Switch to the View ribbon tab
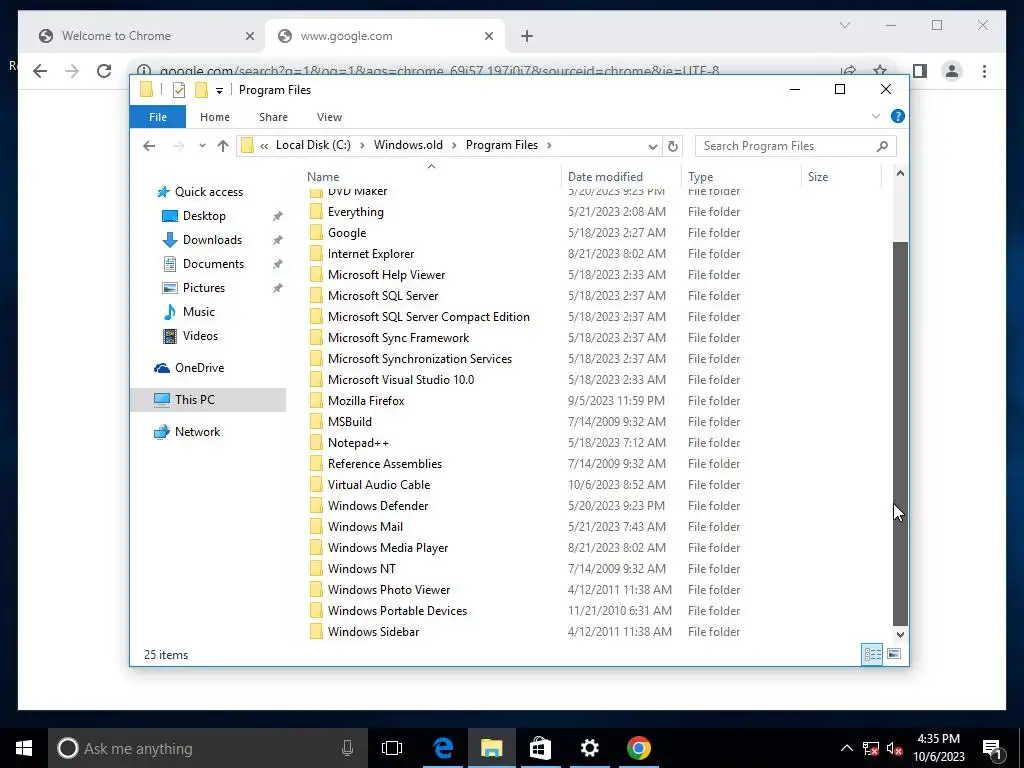The height and width of the screenshot is (768, 1024). [x=329, y=117]
